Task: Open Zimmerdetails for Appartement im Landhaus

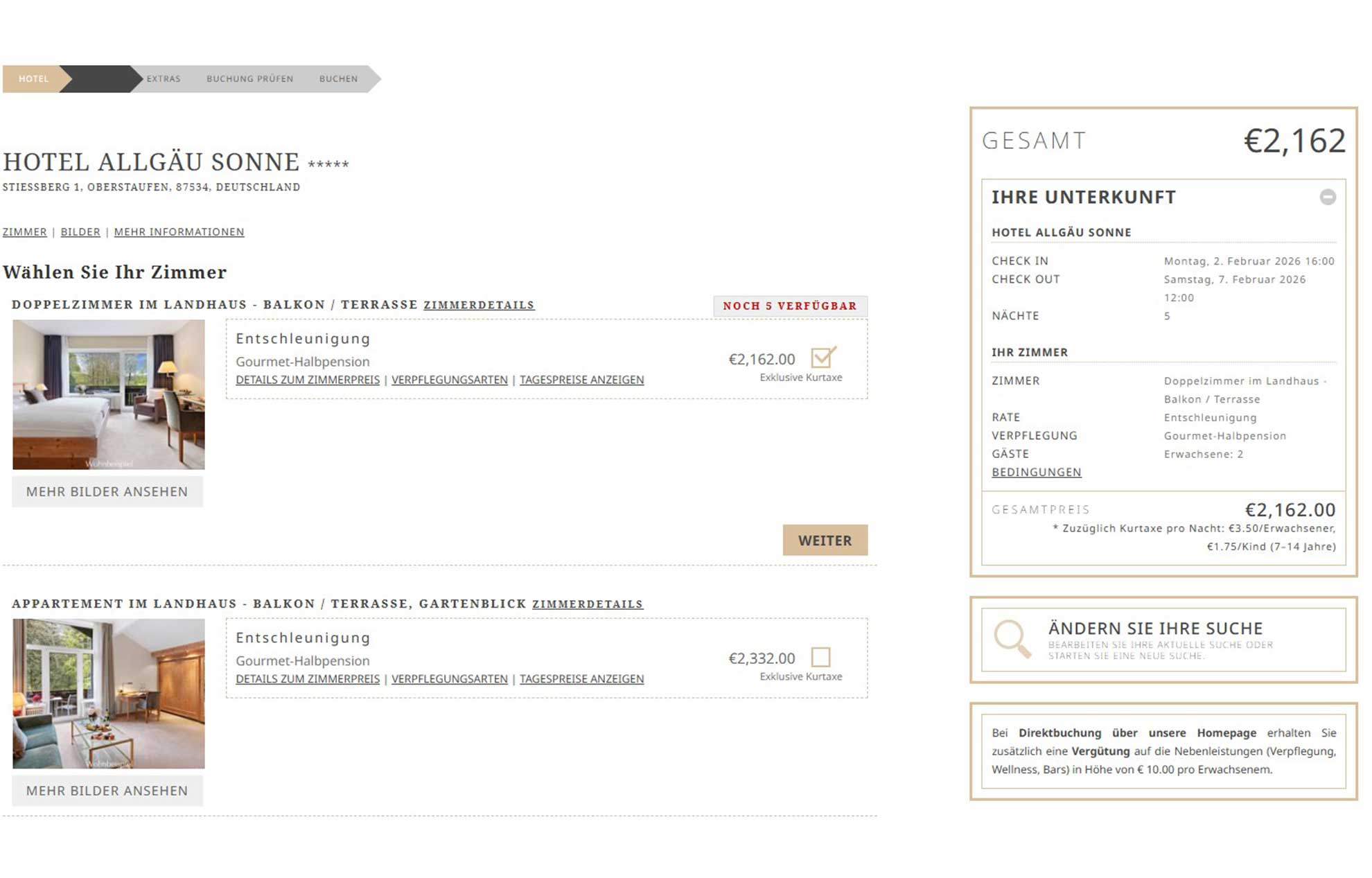Action: tap(587, 604)
